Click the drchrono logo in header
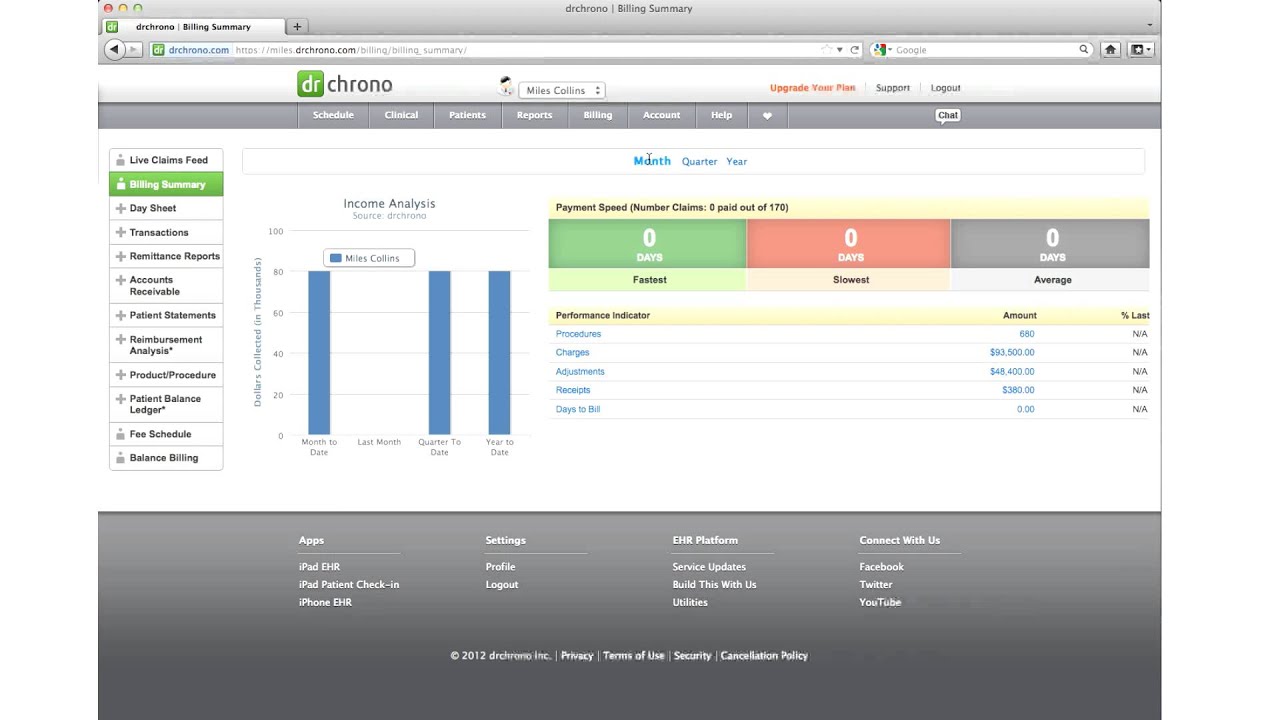The width and height of the screenshot is (1280, 720). 345,84
